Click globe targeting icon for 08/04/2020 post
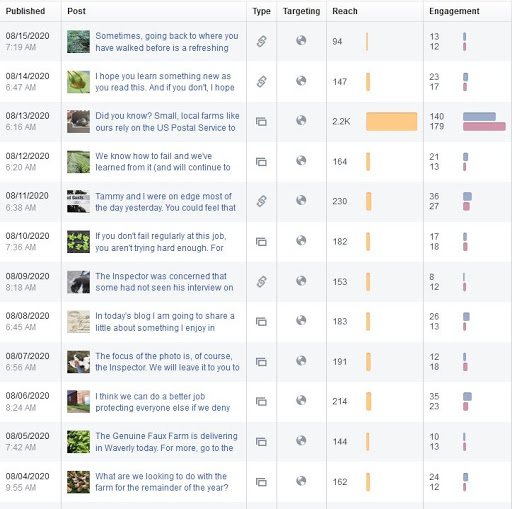Image resolution: width=512 pixels, height=509 pixels. click(301, 481)
